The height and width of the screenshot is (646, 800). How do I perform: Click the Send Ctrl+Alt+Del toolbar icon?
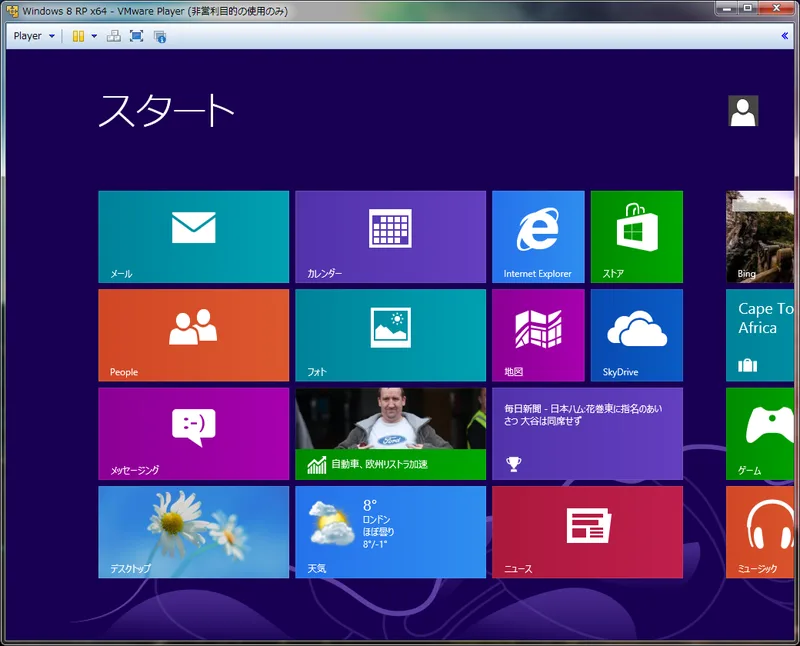[x=113, y=36]
